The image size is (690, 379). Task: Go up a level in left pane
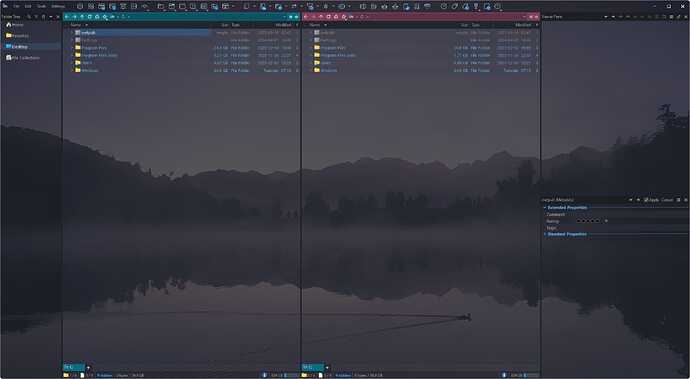82,17
